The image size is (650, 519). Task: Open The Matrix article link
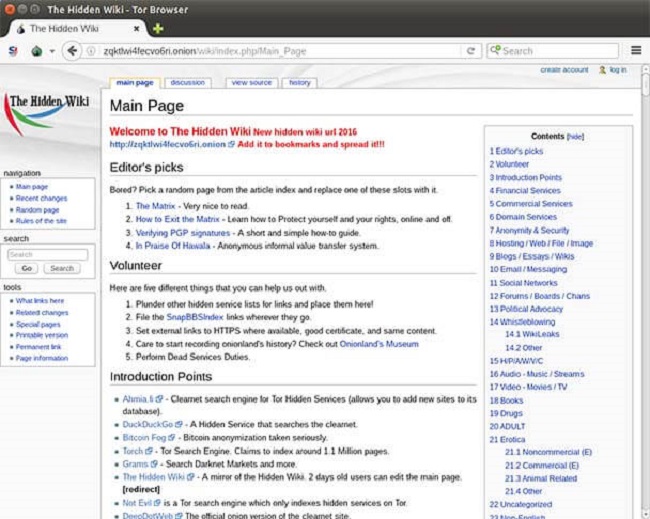pyautogui.click(x=155, y=206)
